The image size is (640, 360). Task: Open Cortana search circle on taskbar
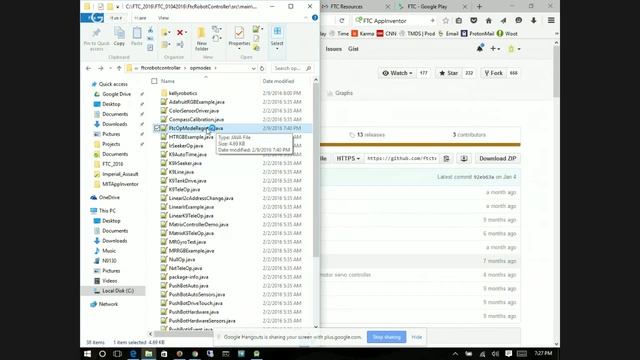click(x=102, y=353)
